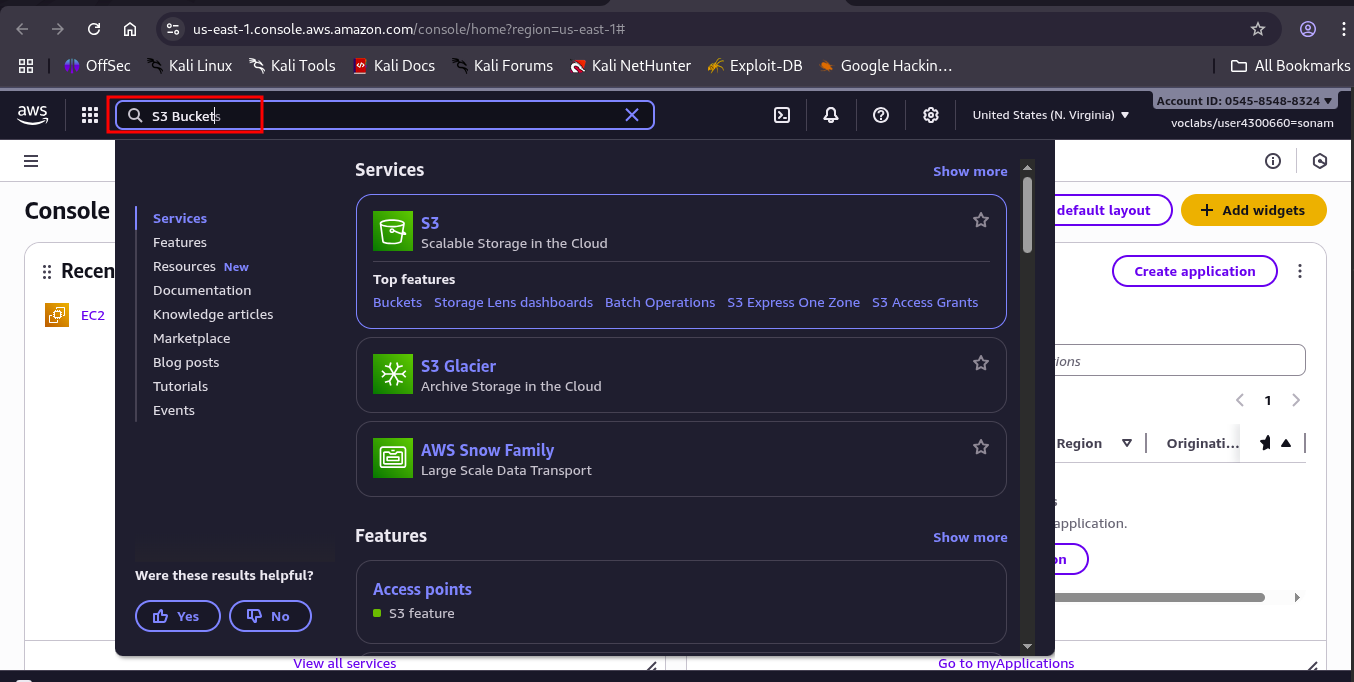Image resolution: width=1354 pixels, height=682 pixels.
Task: Click the info circle icon top right
Action: [x=1273, y=161]
